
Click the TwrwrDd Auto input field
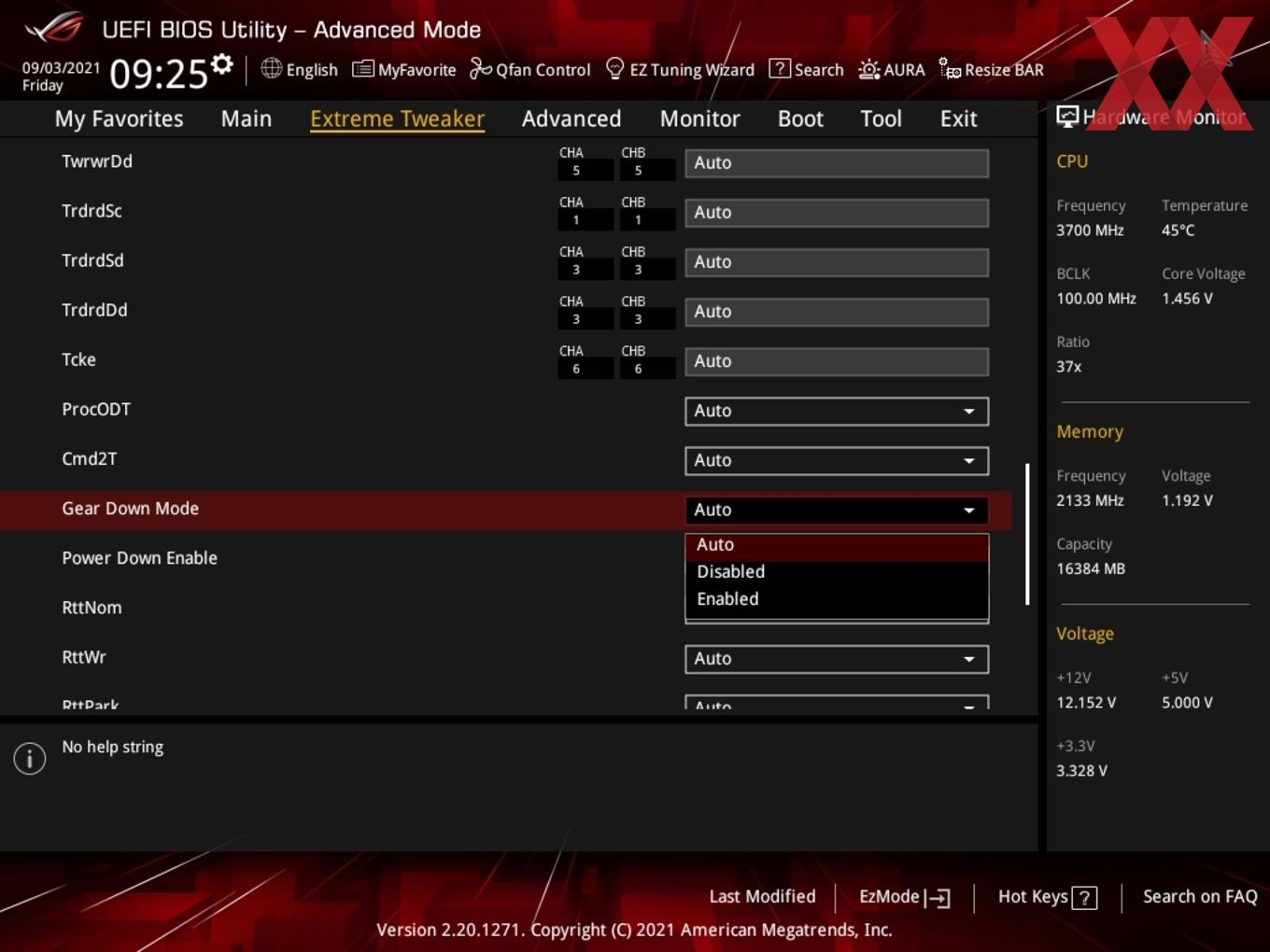(837, 162)
